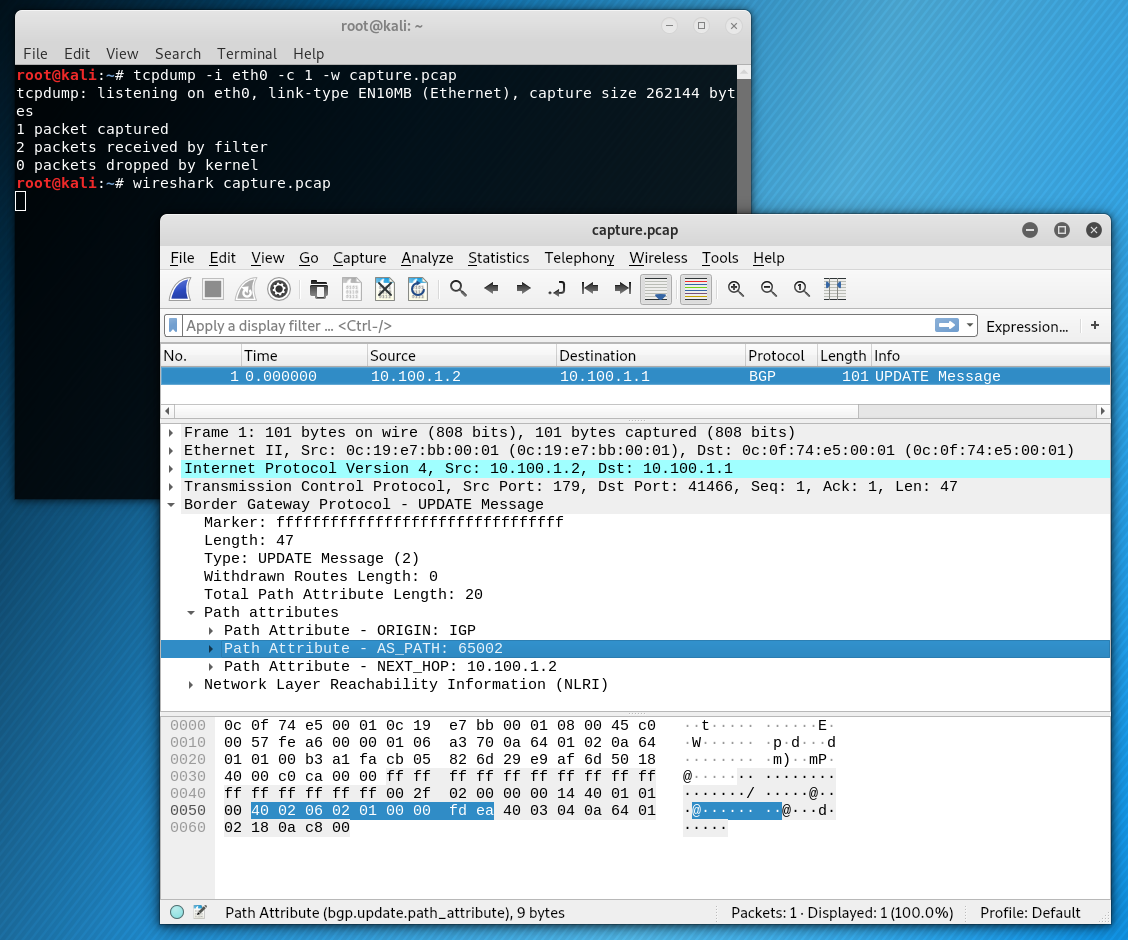Open the Statistics menu
Screen dimensions: 1128x940
click(498, 258)
